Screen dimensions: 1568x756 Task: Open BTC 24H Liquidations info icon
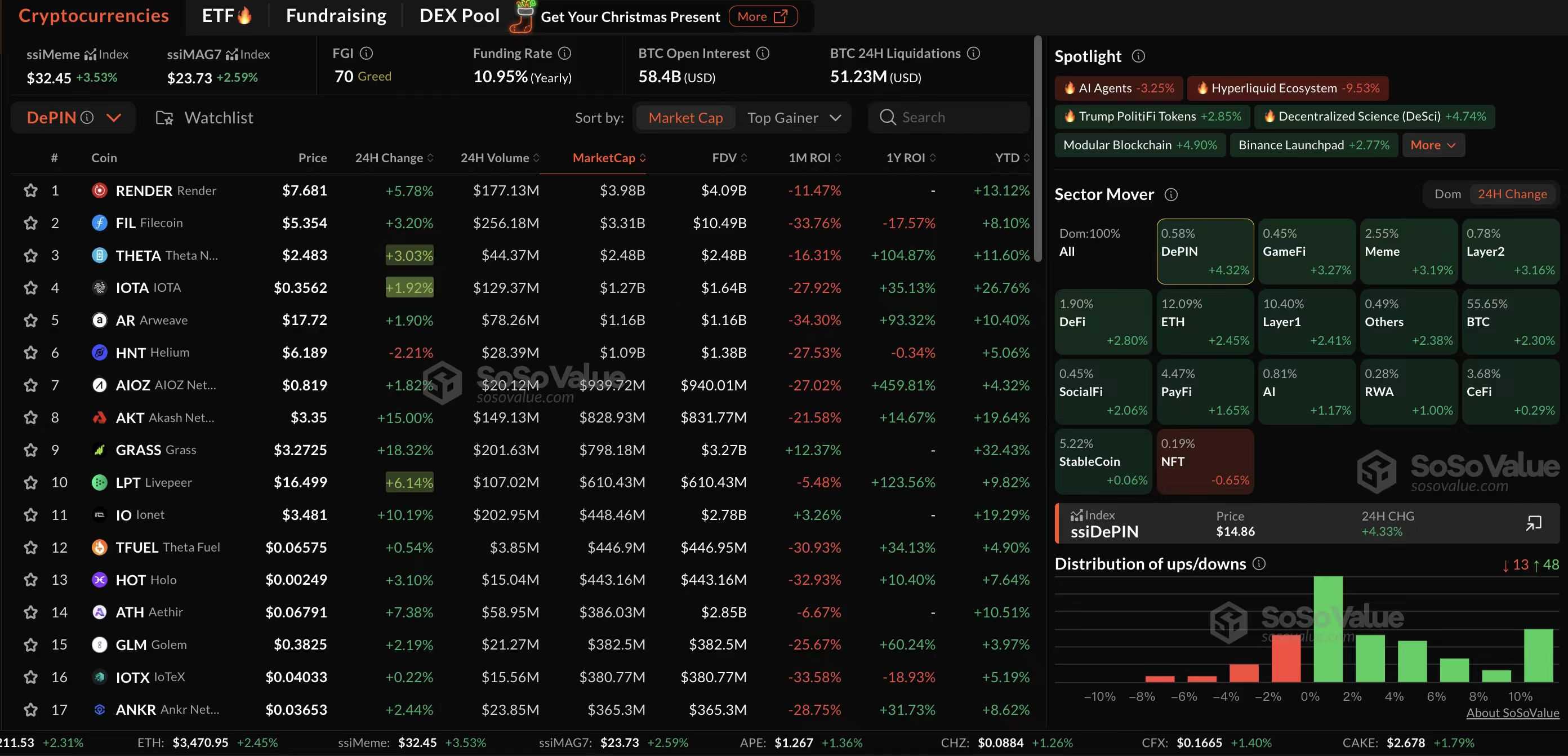[973, 54]
